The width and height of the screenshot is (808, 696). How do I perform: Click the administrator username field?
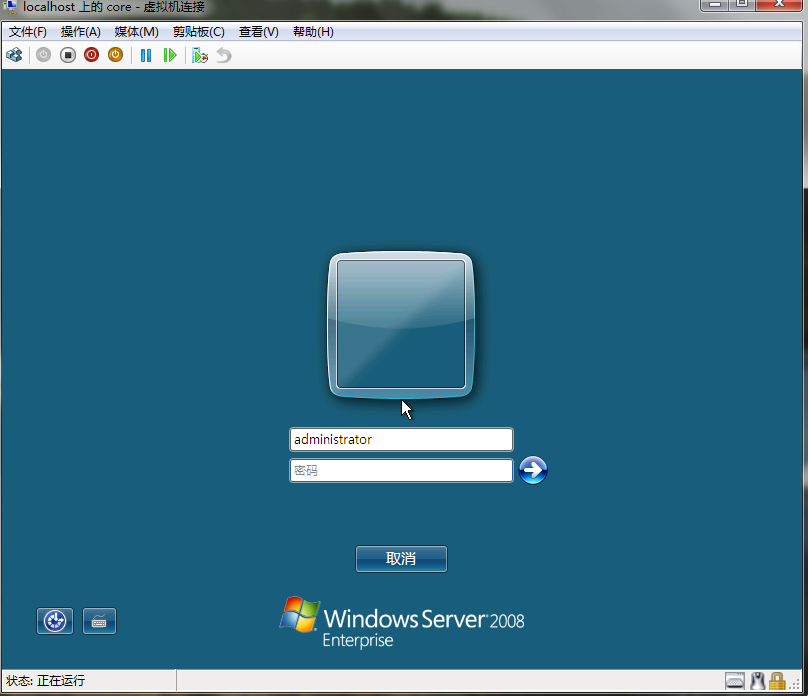401,439
